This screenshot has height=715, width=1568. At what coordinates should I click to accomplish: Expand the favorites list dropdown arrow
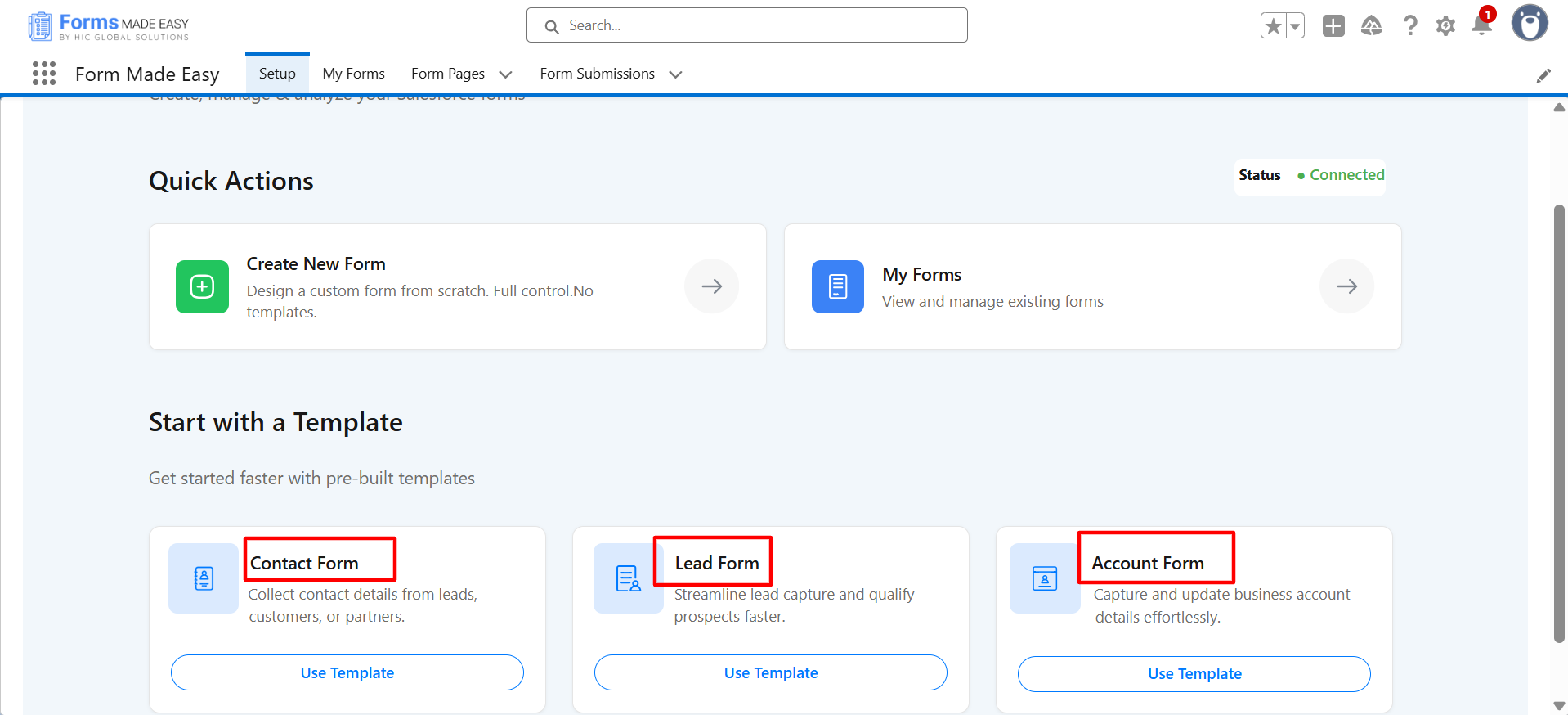click(x=1295, y=26)
